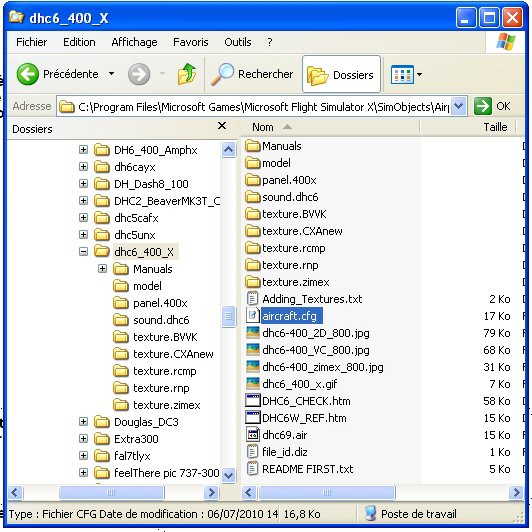The height and width of the screenshot is (532, 532).
Task: Select texture.zimex folder icon in file list
Action: (x=252, y=282)
